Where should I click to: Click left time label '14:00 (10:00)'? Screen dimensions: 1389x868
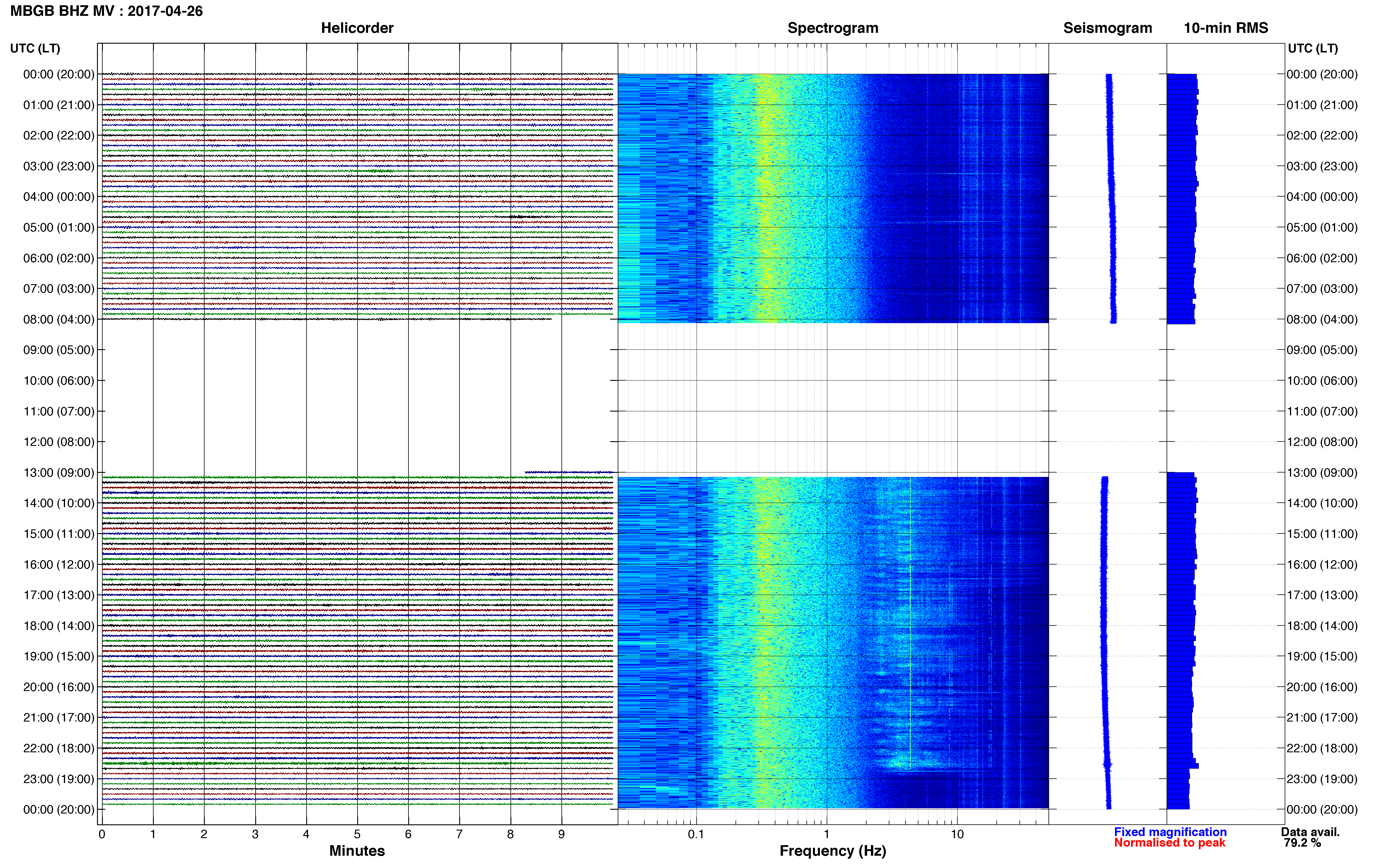pyautogui.click(x=59, y=503)
